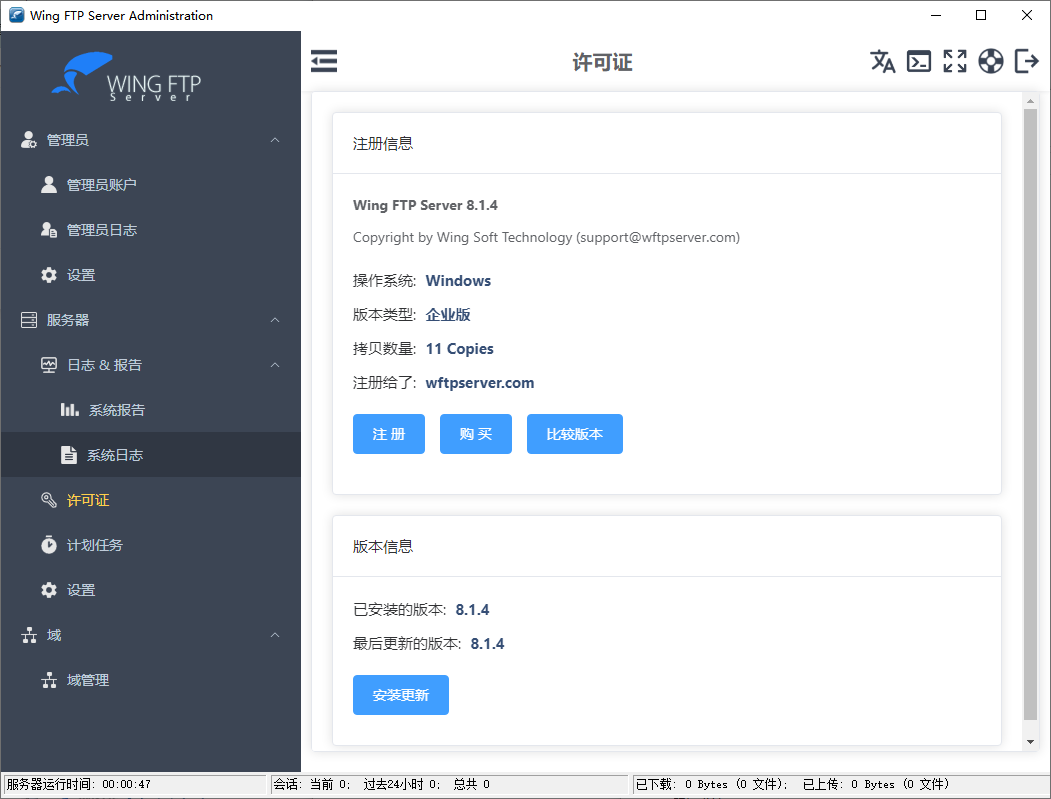This screenshot has height=799, width=1051.
Task: Open the 企业版 link
Action: 448,314
